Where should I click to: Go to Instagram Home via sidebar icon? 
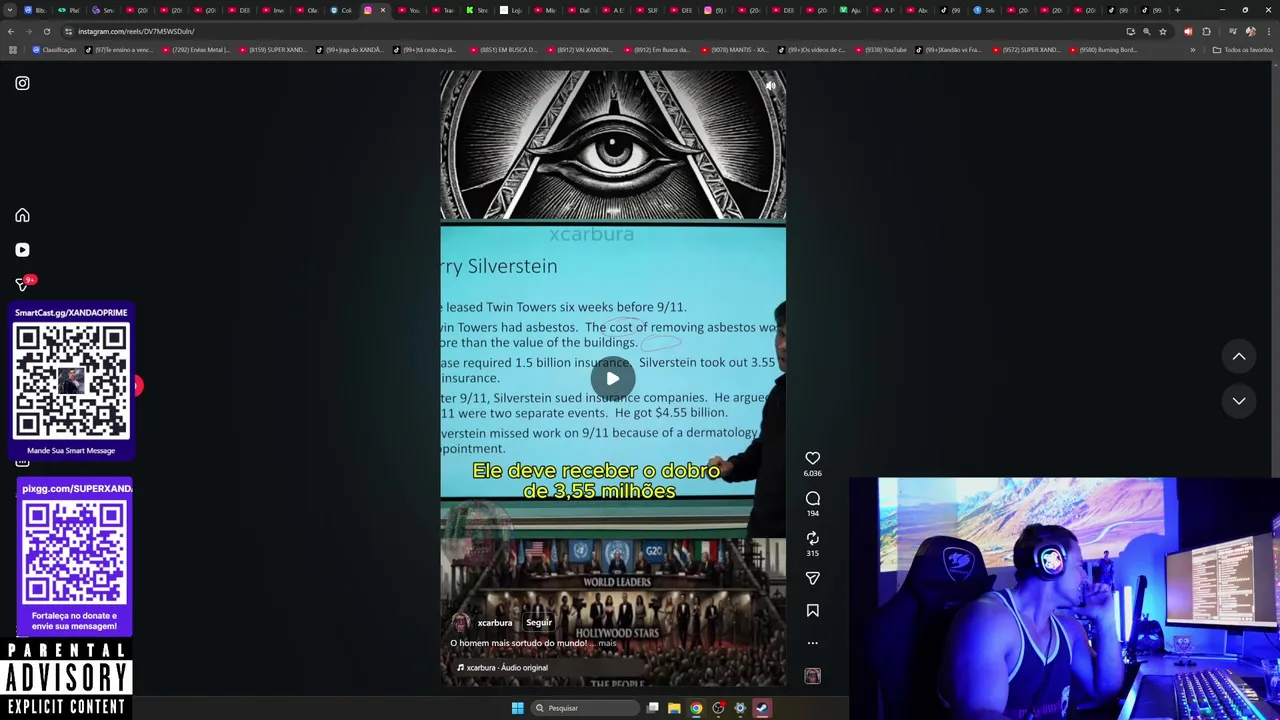[x=22, y=215]
